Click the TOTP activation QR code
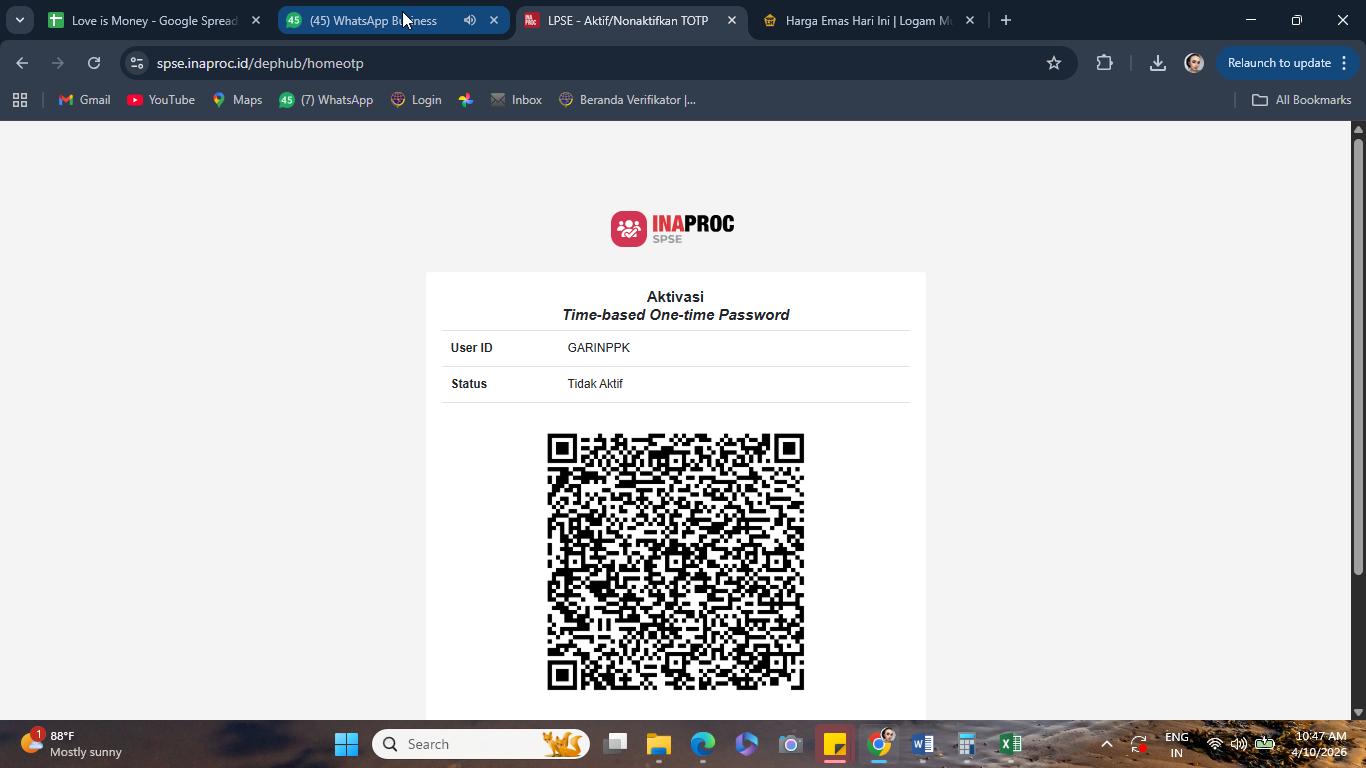The height and width of the screenshot is (768, 1366). click(676, 562)
